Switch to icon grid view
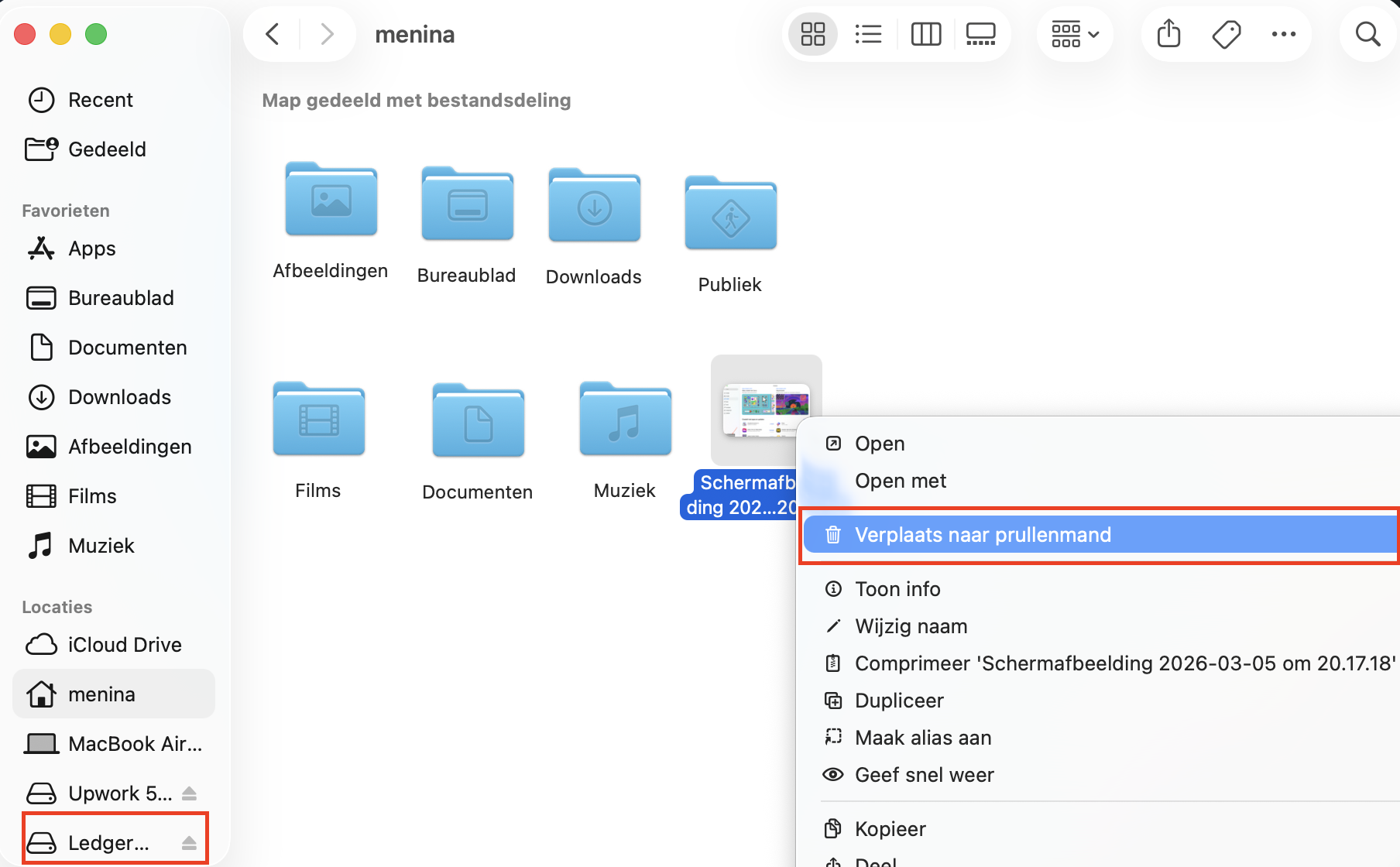Image resolution: width=1400 pixels, height=867 pixels. [812, 33]
